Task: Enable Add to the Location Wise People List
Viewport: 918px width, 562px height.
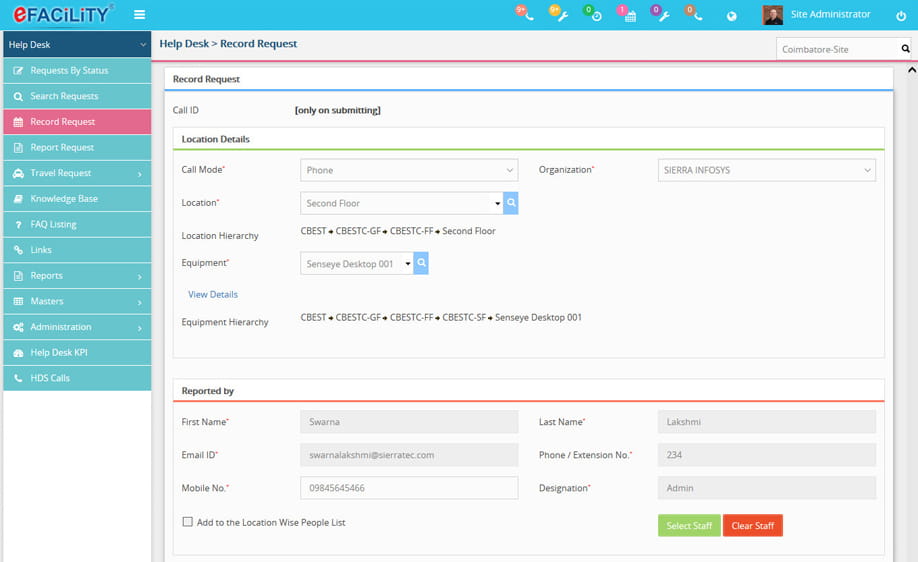Action: 187,522
